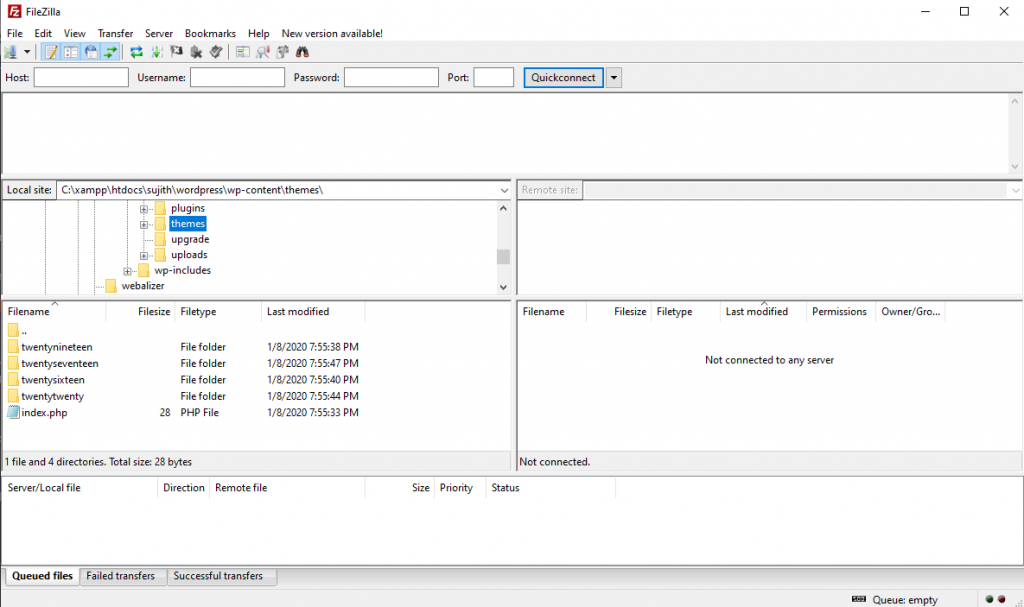The width and height of the screenshot is (1024, 607).
Task: Click the Quickconnect button
Action: click(x=563, y=77)
